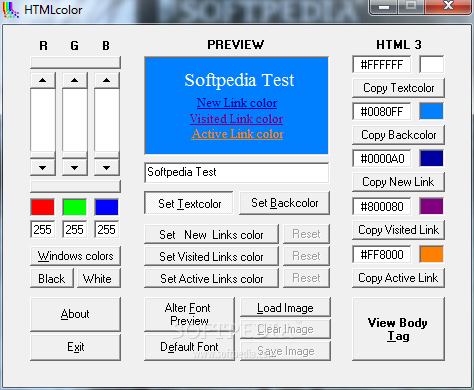Click the white text color swatch
Image resolution: width=474 pixels, height=390 pixels.
432,64
